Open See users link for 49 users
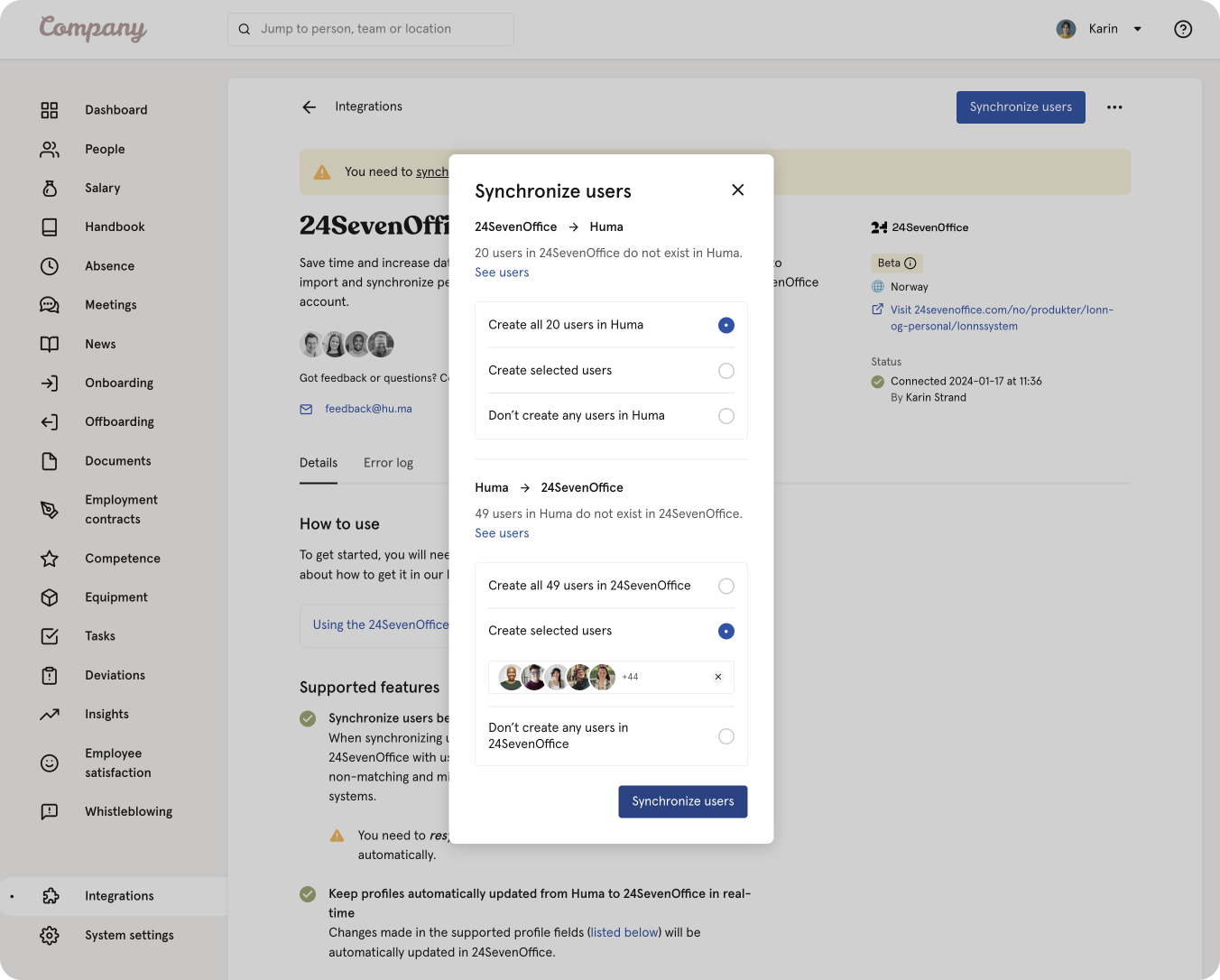The image size is (1220, 980). click(x=502, y=533)
